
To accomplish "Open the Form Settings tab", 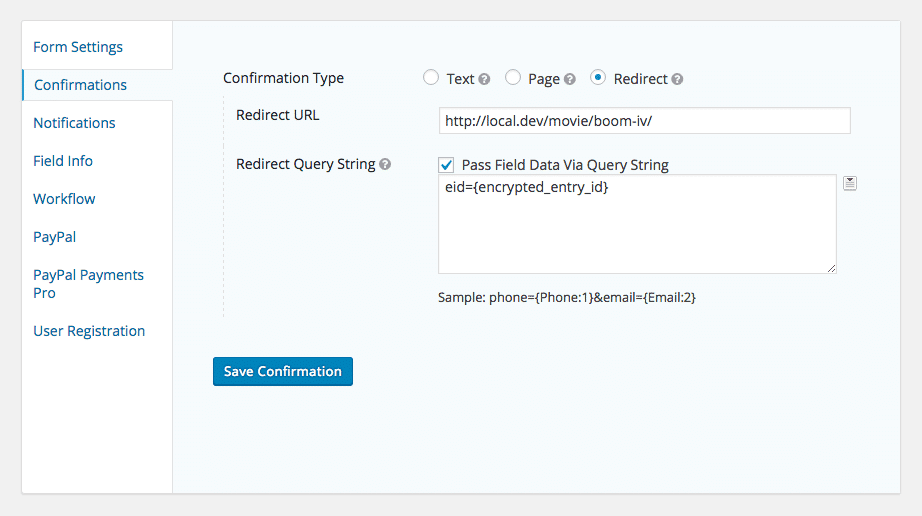I will click(78, 47).
